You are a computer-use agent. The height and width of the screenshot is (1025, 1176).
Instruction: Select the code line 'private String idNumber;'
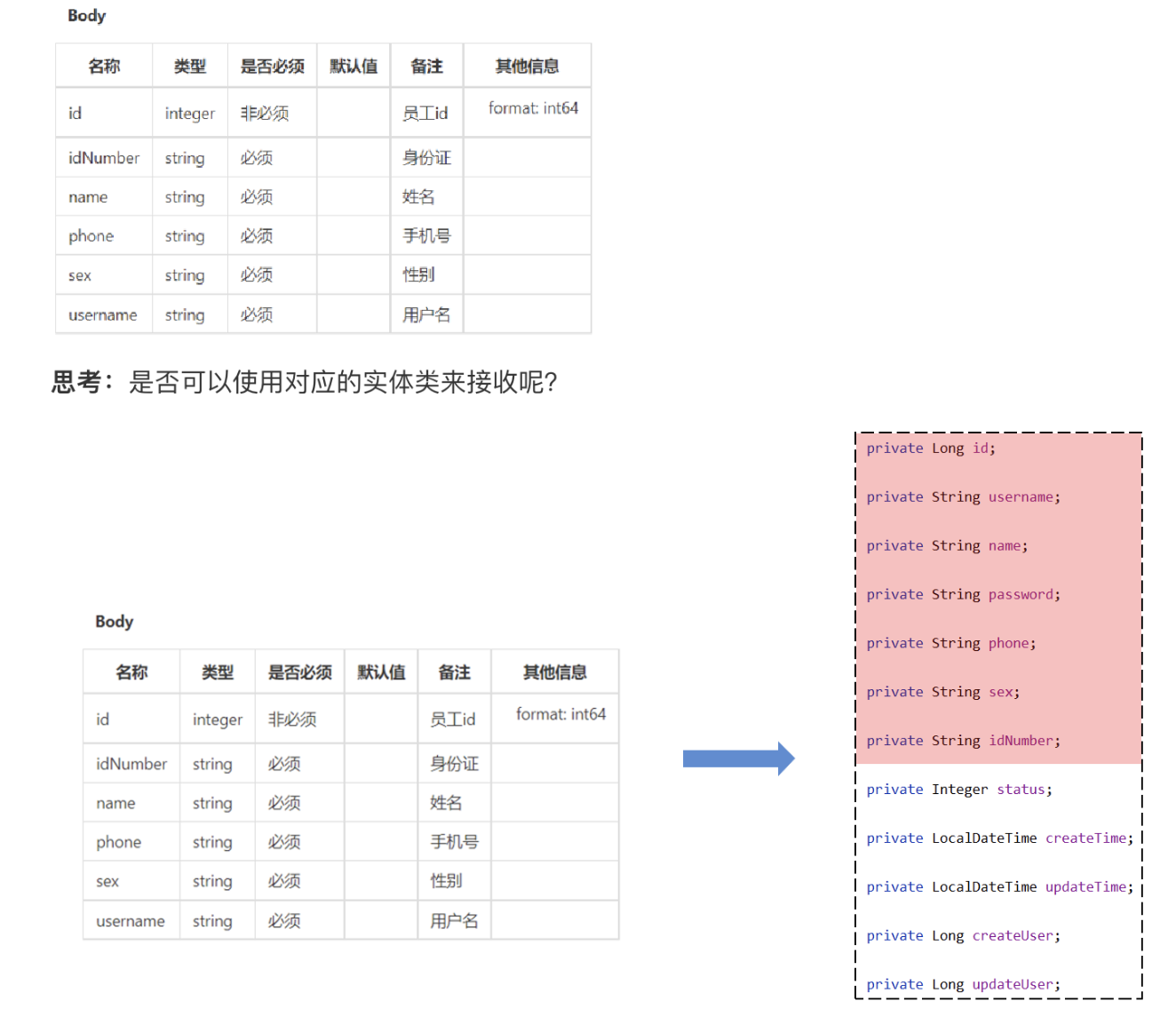[x=964, y=742]
